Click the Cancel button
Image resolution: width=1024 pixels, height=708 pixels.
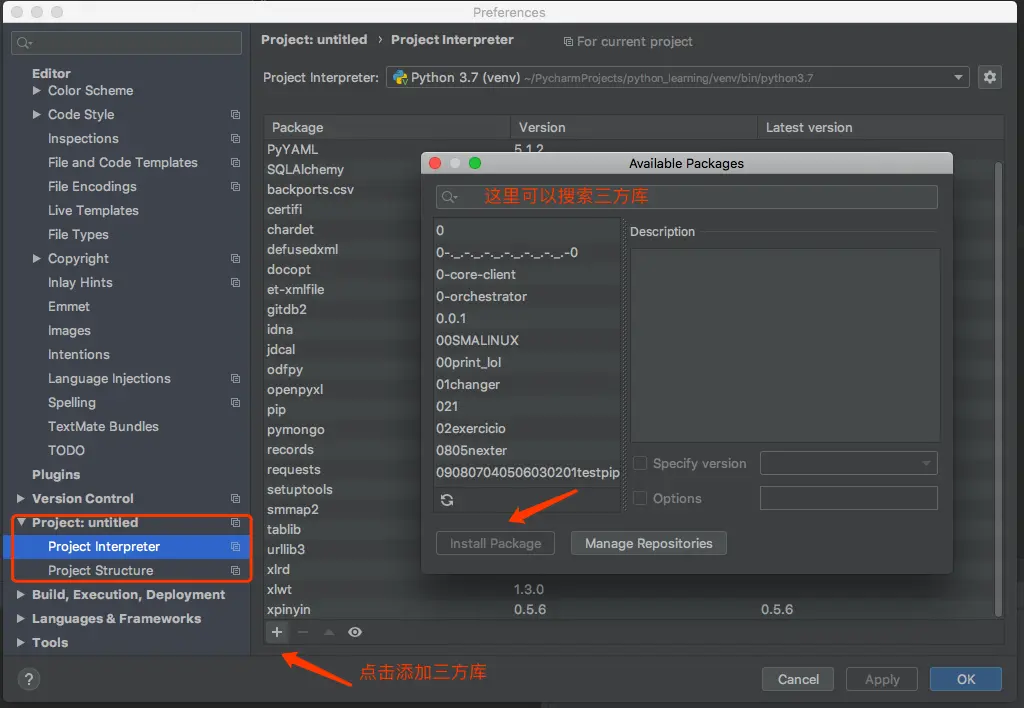click(798, 679)
